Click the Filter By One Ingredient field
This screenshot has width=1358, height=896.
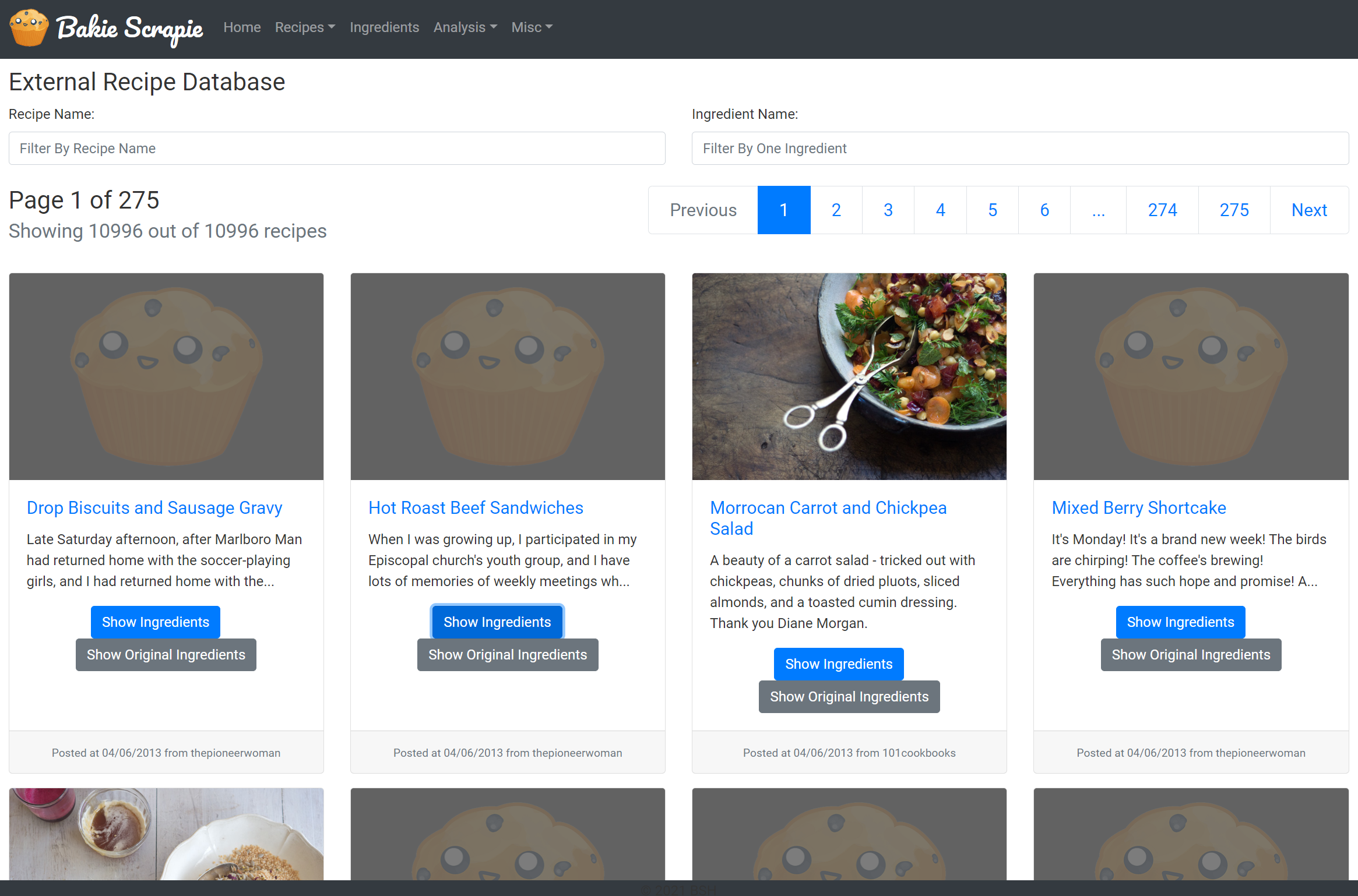[x=1019, y=149]
